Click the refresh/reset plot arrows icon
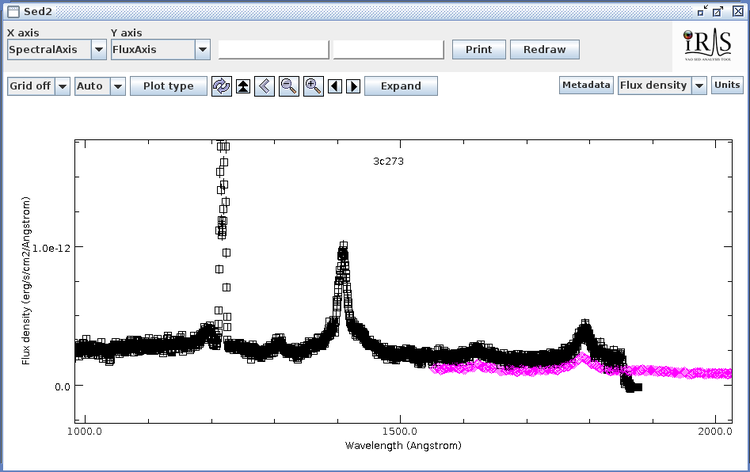 [221, 87]
